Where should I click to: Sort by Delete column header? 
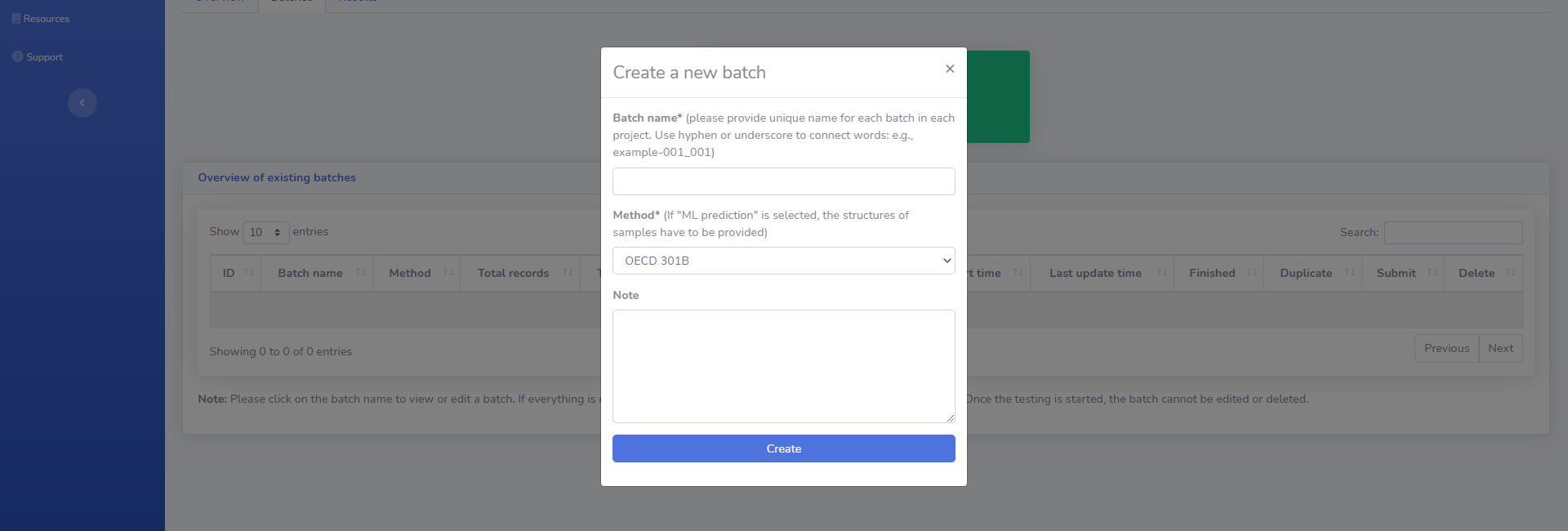pyautogui.click(x=1483, y=273)
